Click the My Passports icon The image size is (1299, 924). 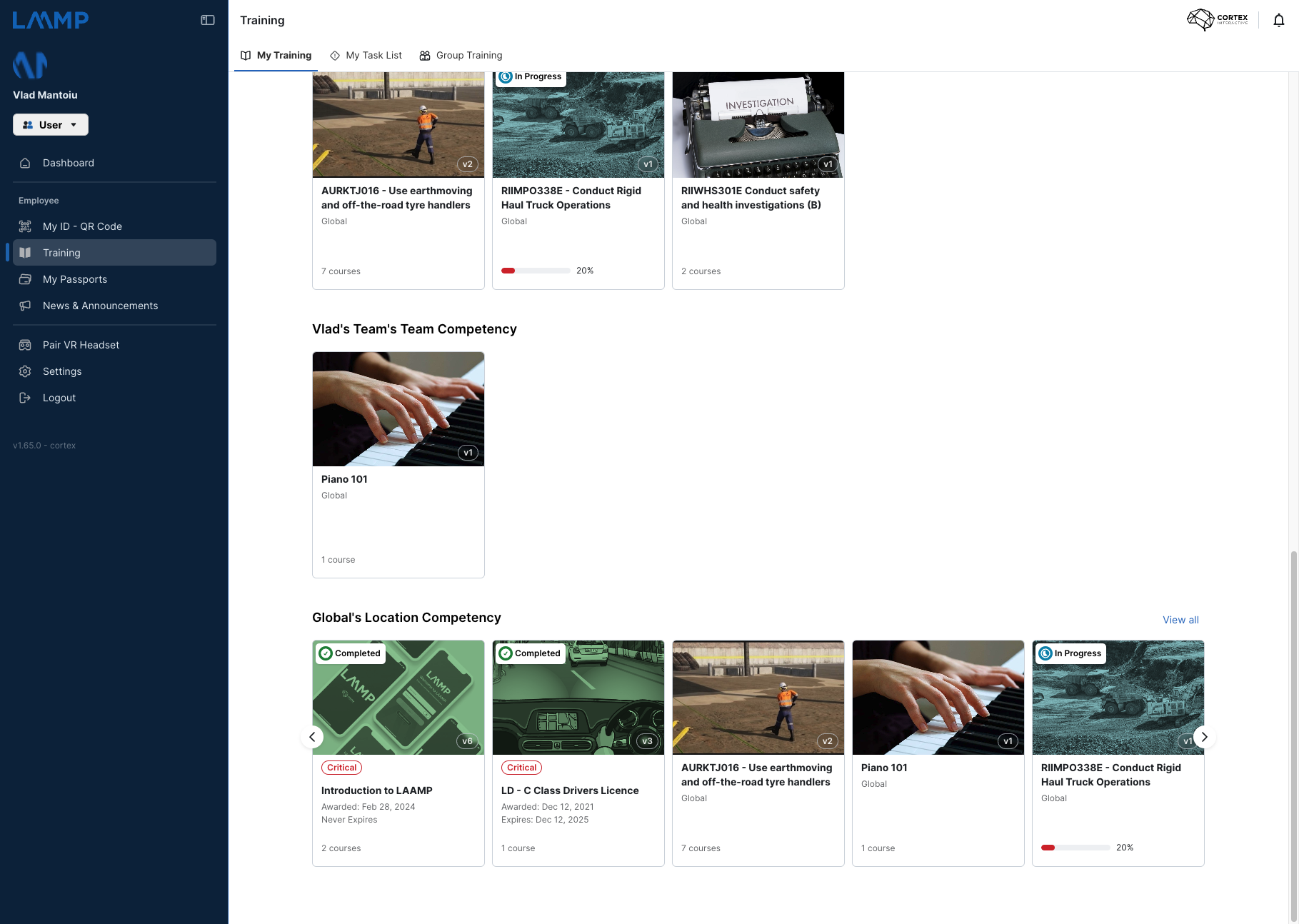coord(25,279)
